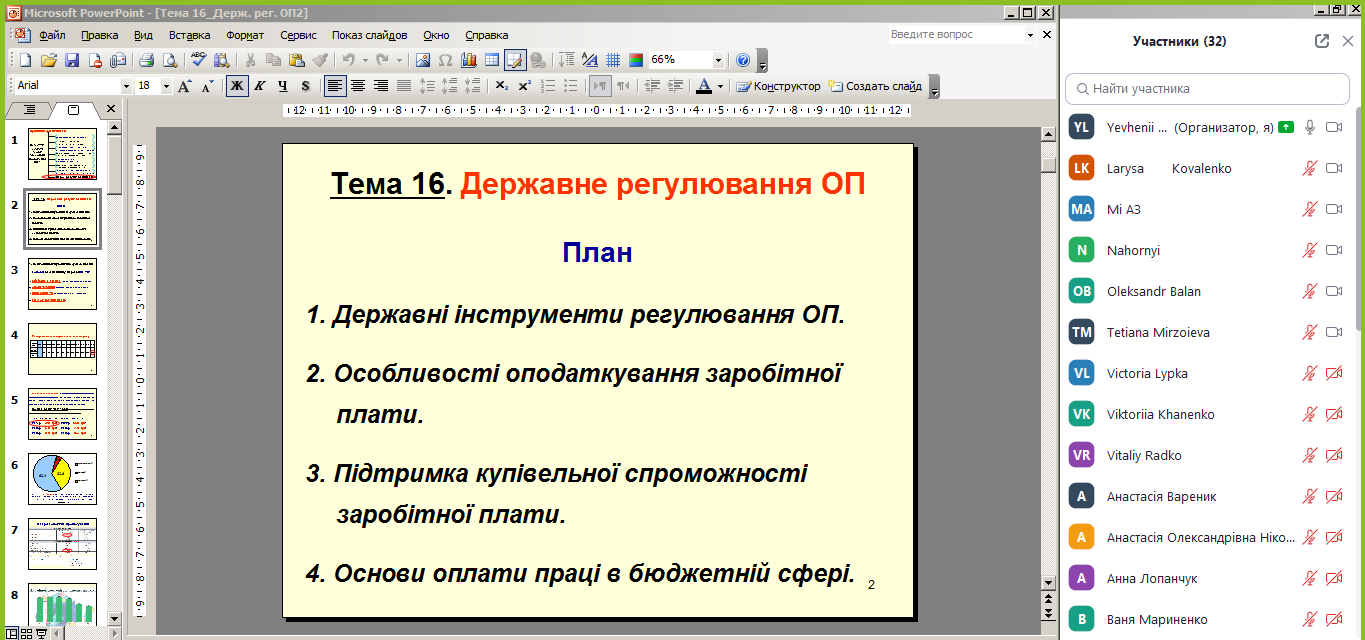
Task: Run the ABC spelling check
Action: click(x=198, y=60)
